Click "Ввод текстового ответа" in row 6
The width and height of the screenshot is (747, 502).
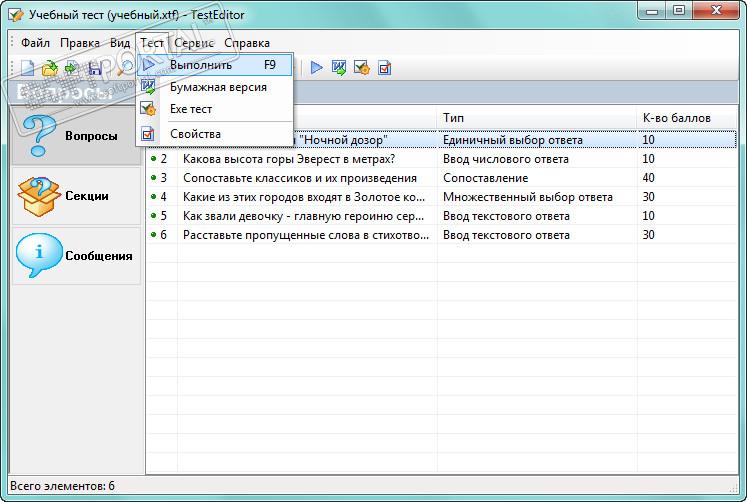pyautogui.click(x=506, y=235)
